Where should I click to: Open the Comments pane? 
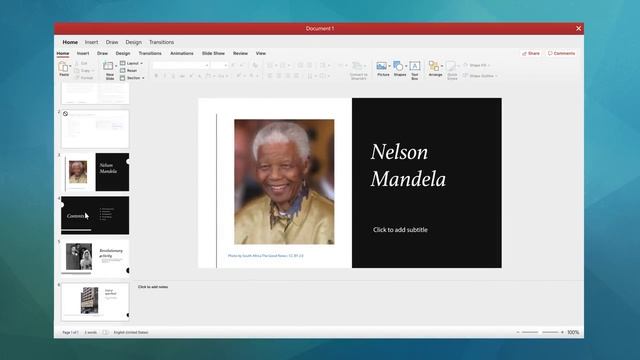pos(561,53)
